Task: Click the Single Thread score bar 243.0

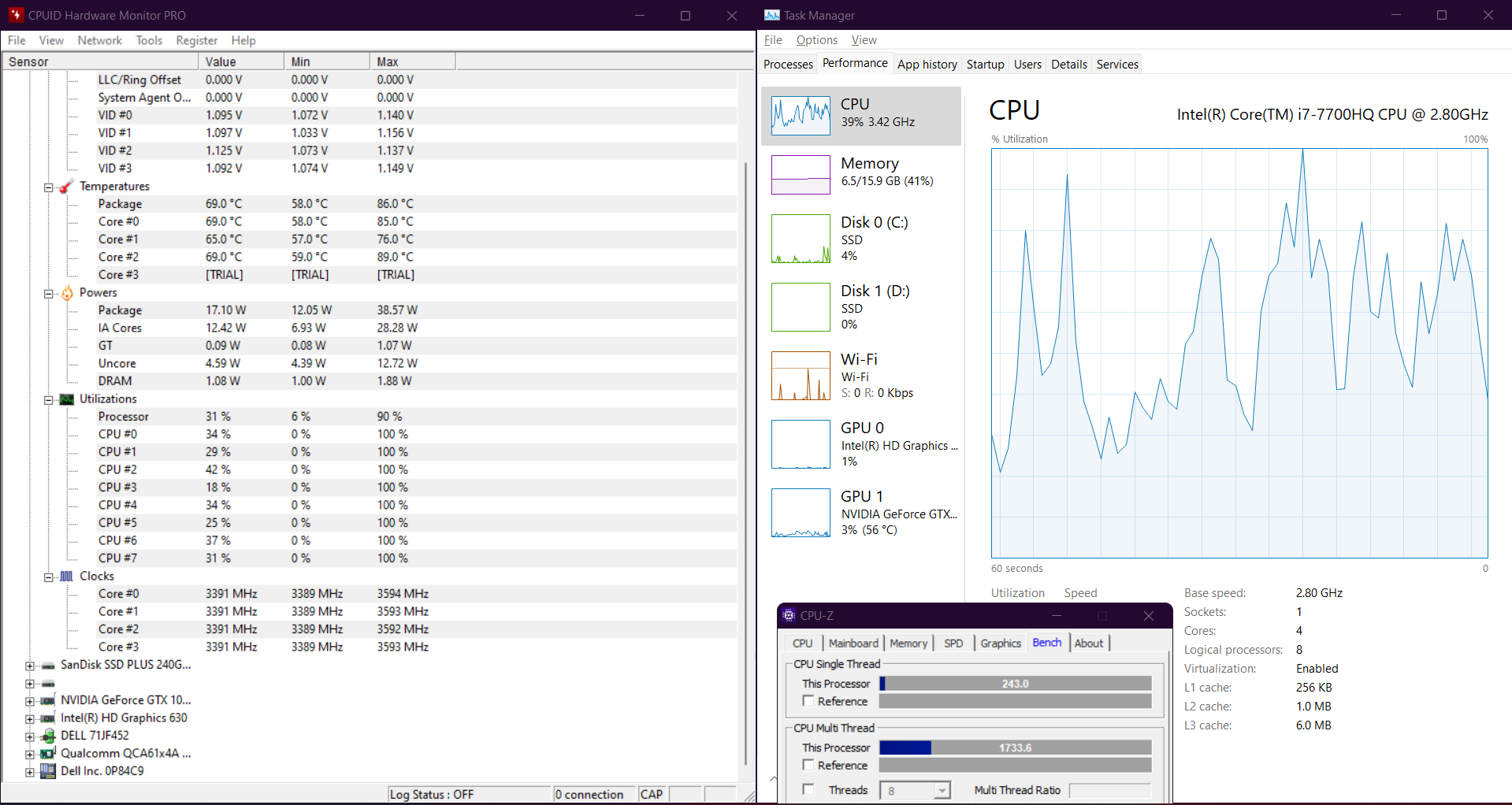Action: pyautogui.click(x=1016, y=684)
